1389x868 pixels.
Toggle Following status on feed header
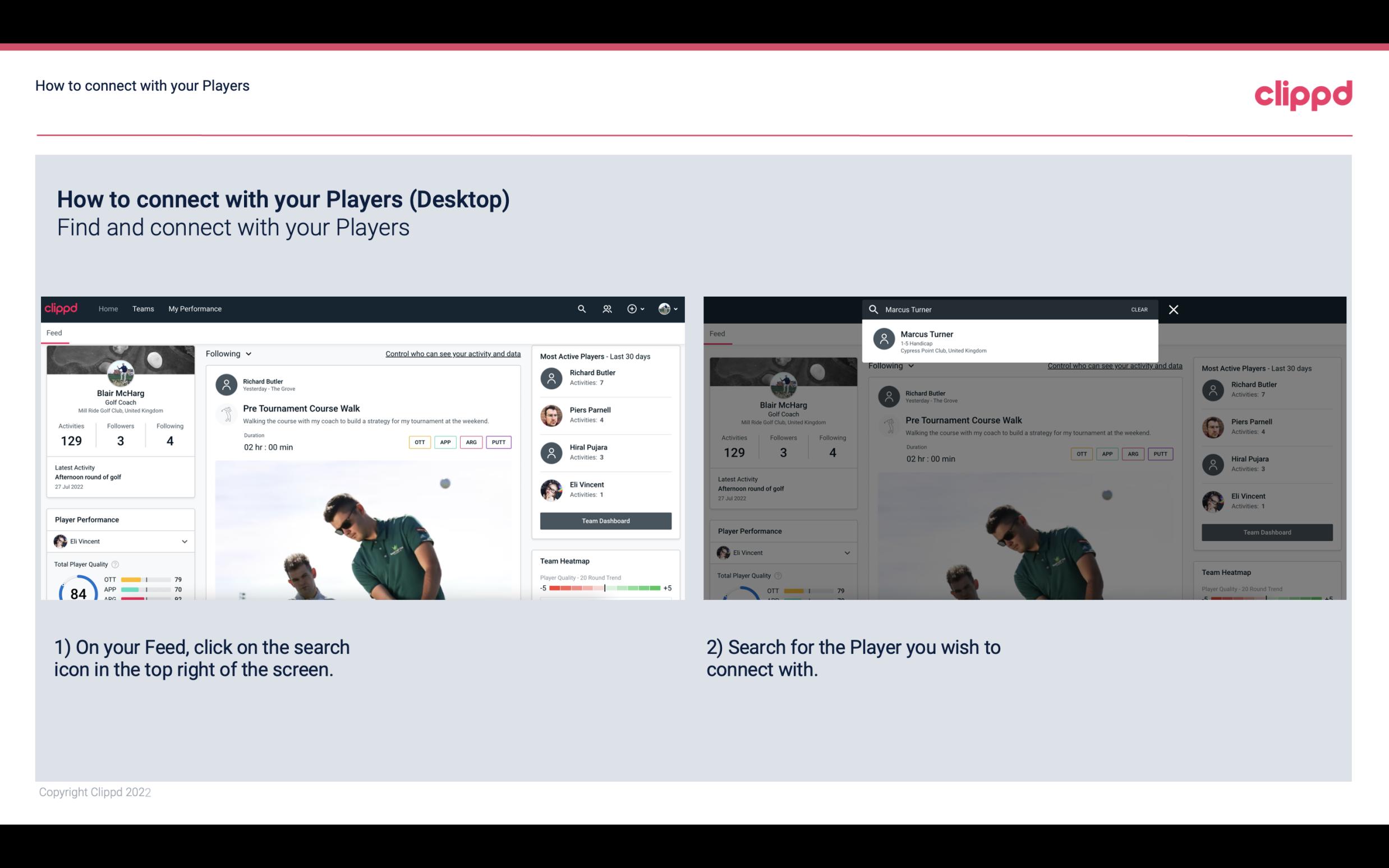click(229, 353)
